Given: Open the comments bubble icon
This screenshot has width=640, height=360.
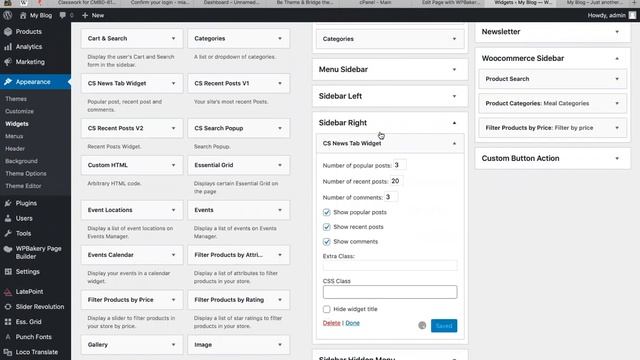Looking at the screenshot, I should [62, 16].
